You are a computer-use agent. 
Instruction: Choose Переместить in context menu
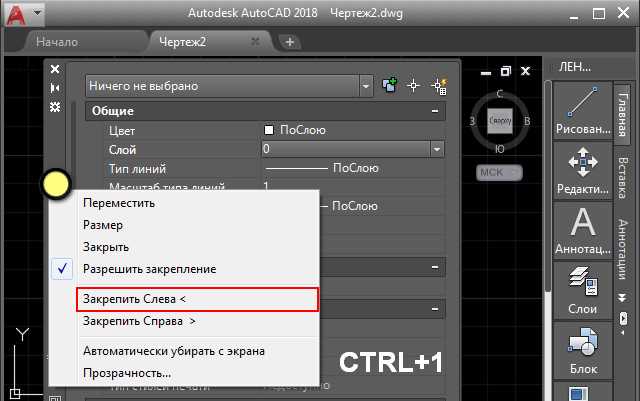pyautogui.click(x=119, y=203)
